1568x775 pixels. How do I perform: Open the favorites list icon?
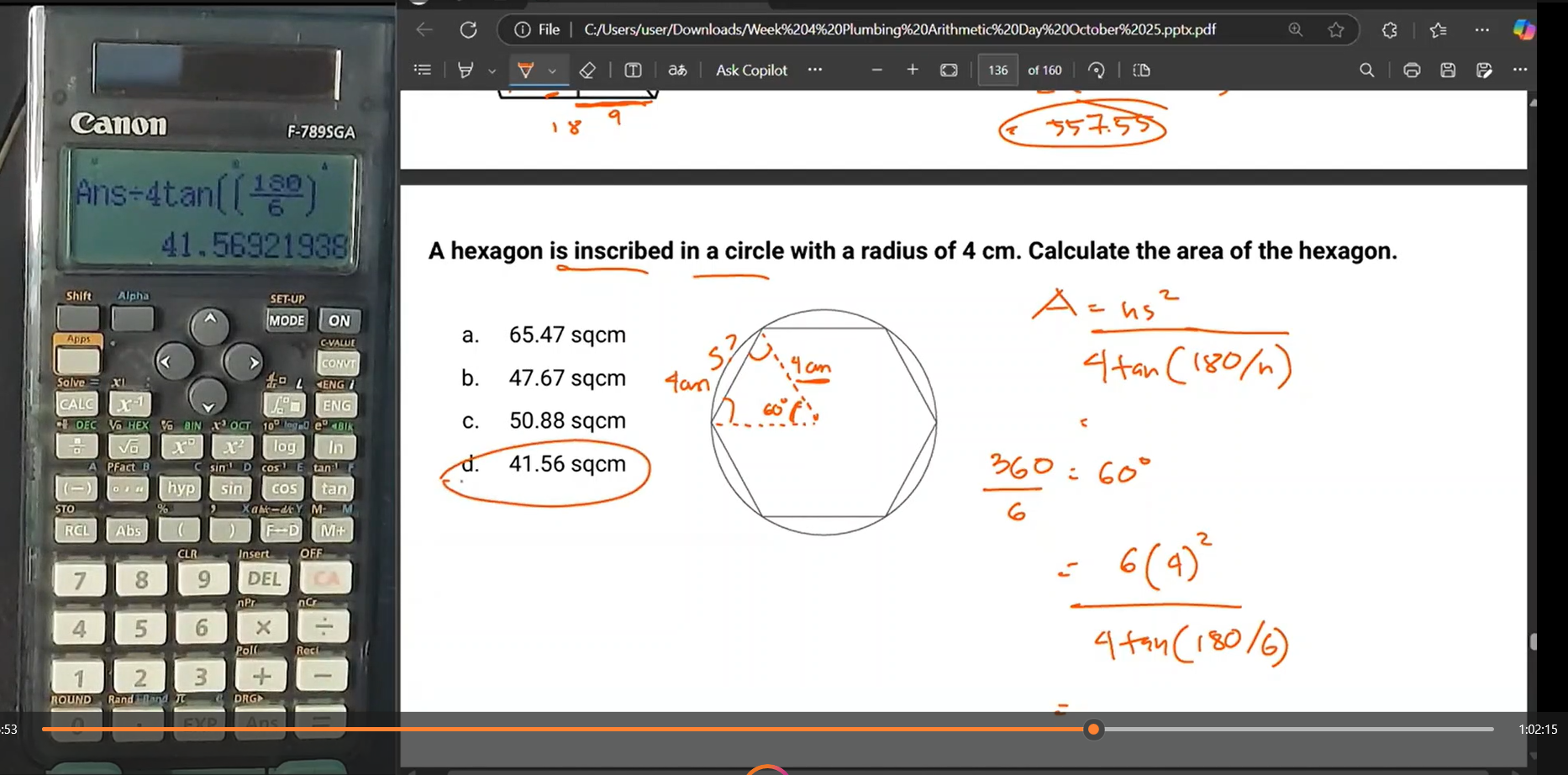point(1438,30)
